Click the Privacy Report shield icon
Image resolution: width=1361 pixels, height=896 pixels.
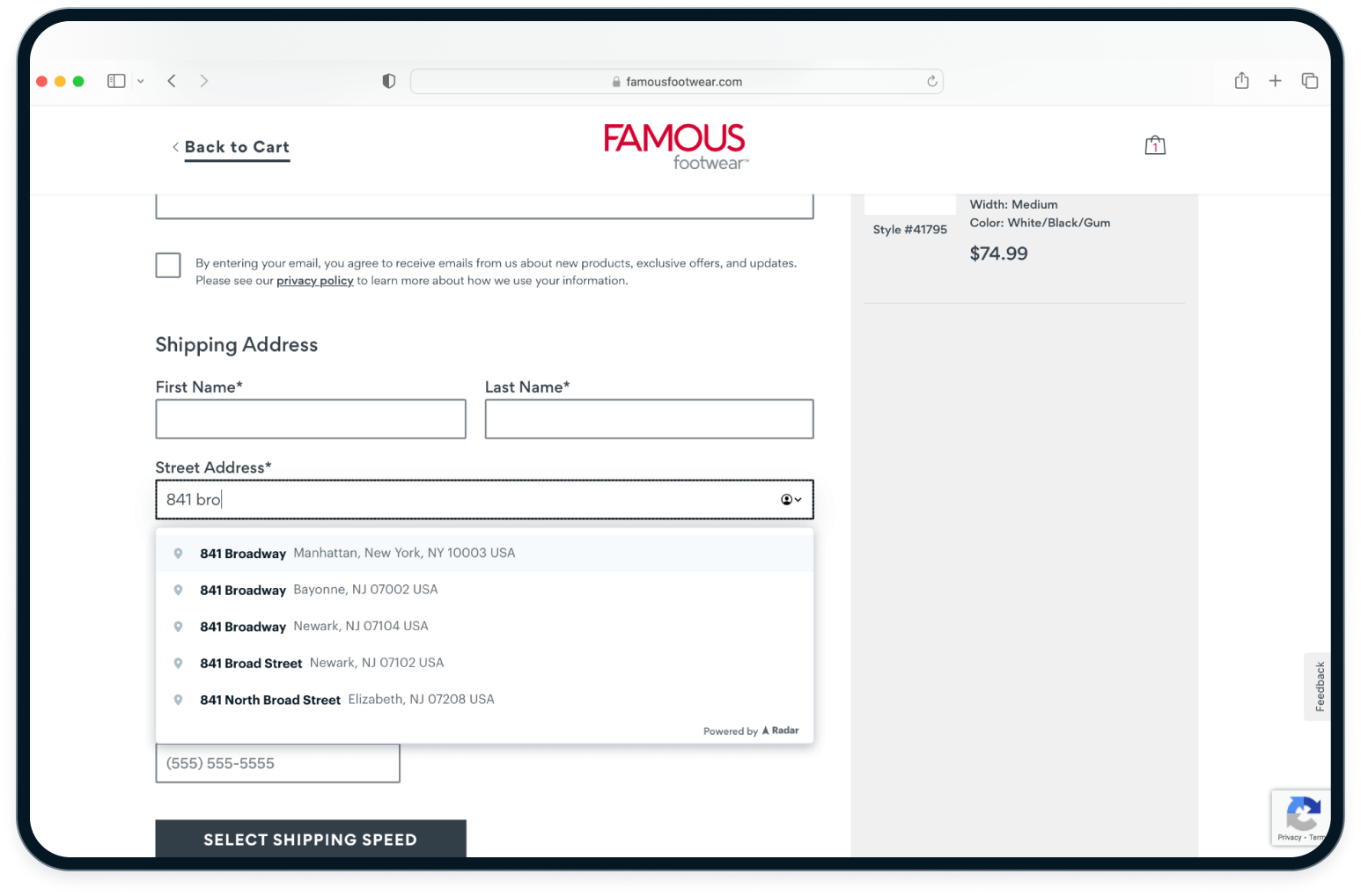[387, 80]
